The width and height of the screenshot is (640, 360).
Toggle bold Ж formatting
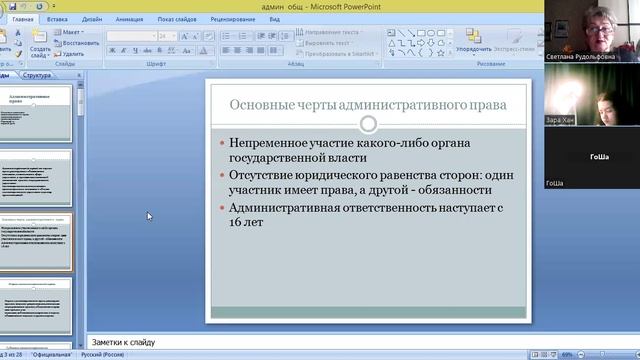coord(112,51)
